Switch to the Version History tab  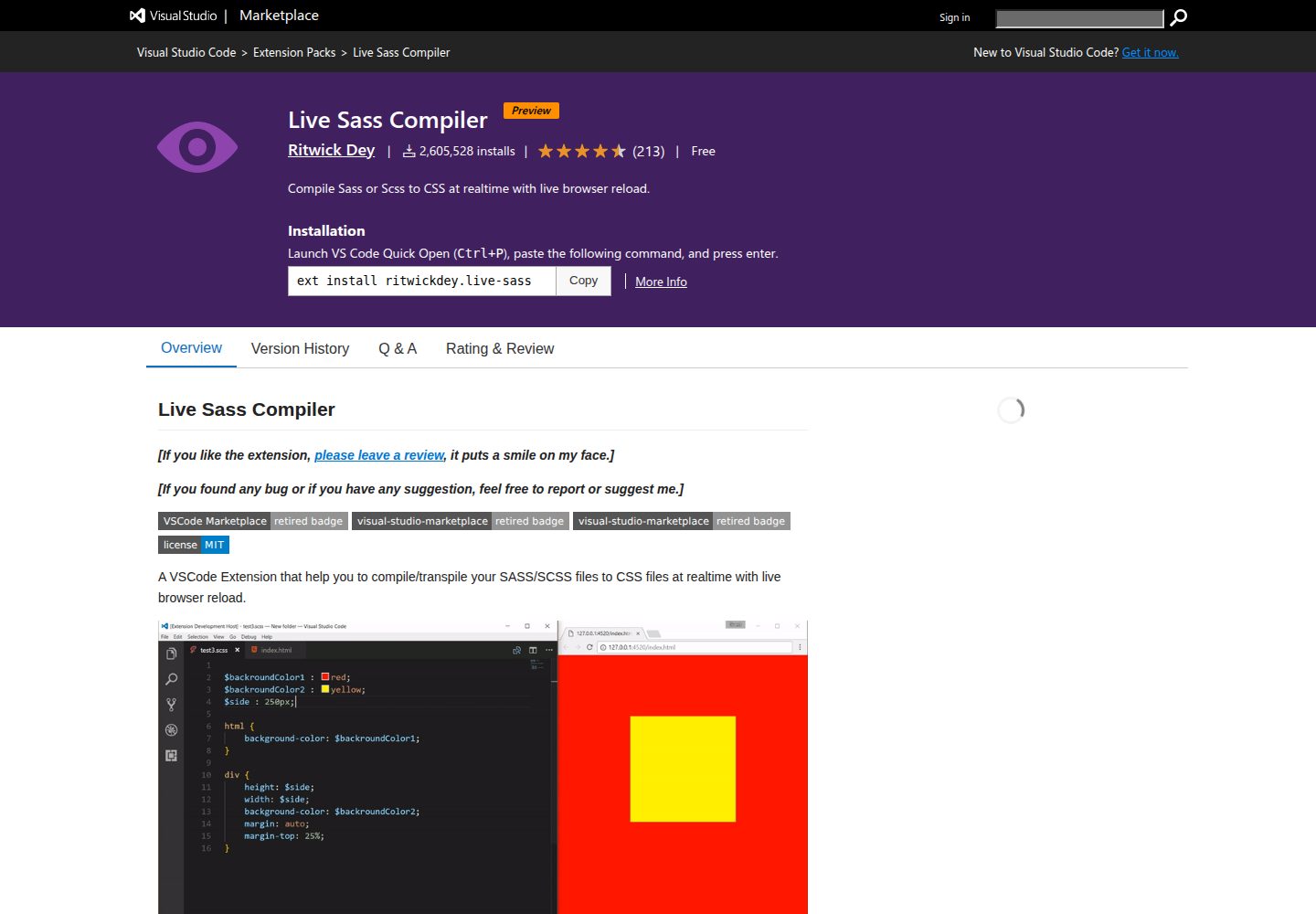point(300,348)
